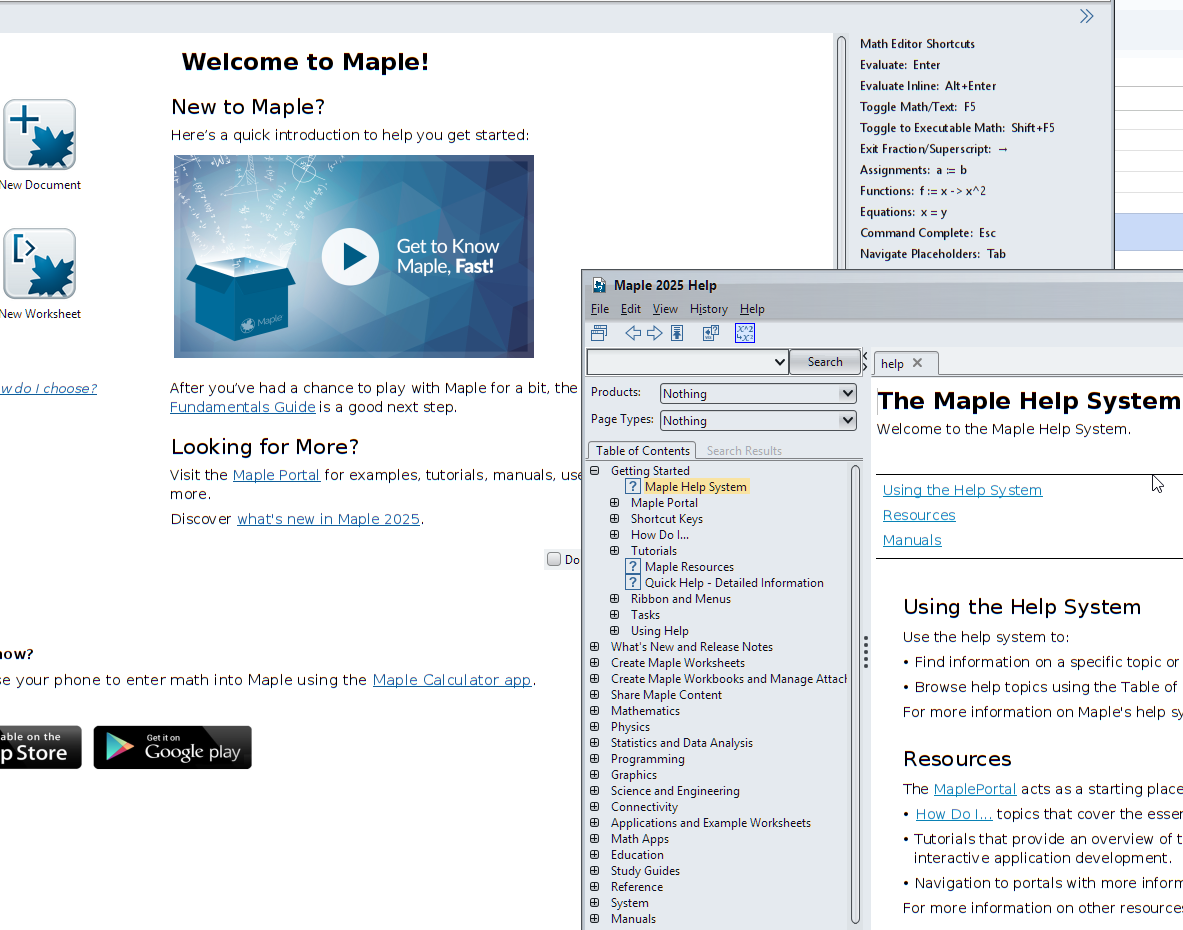Click the help home (up arrow page) toolbar icon
The image size is (1183, 930).
pyautogui.click(x=677, y=333)
